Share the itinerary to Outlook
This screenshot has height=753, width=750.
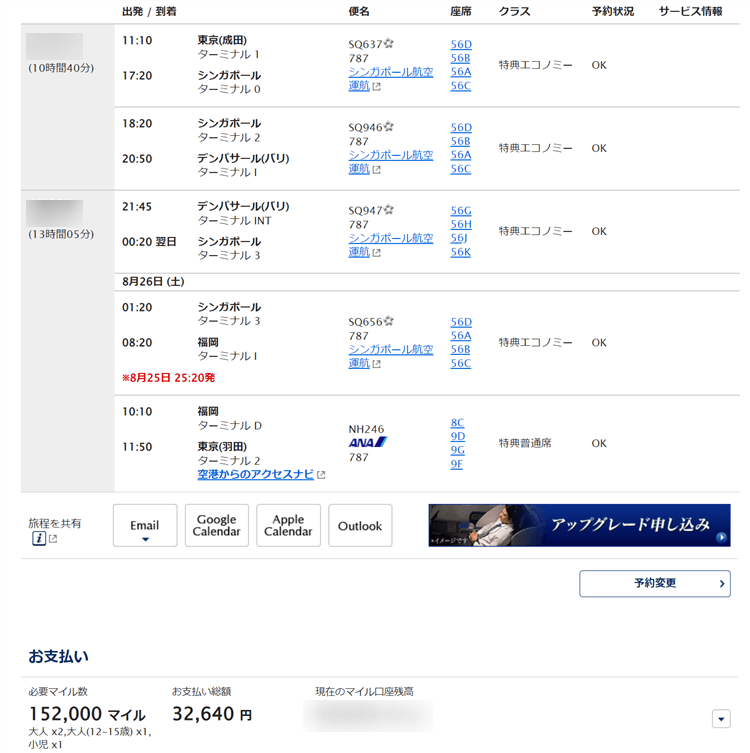(360, 526)
